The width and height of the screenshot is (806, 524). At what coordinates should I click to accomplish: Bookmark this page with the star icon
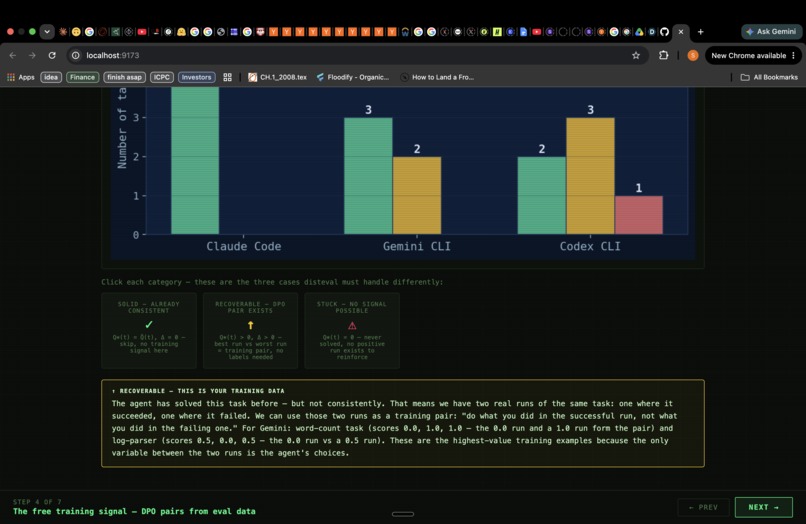point(636,55)
